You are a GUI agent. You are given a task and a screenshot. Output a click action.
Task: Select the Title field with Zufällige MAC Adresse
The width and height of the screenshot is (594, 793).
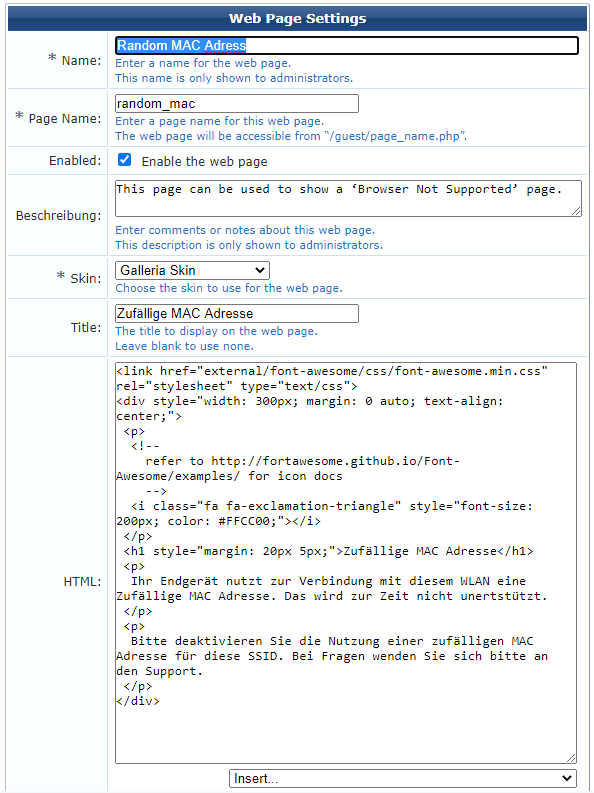coord(237,314)
